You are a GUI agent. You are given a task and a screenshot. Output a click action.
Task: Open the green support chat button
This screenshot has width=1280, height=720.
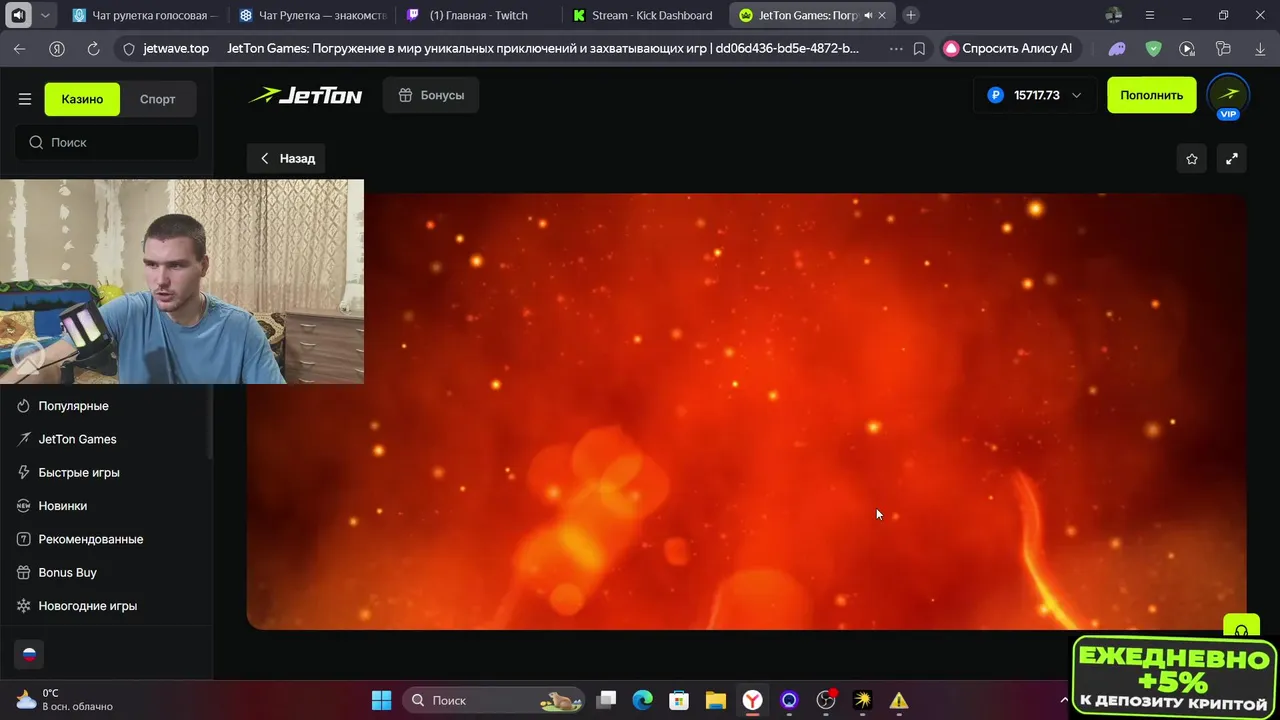(x=1241, y=626)
